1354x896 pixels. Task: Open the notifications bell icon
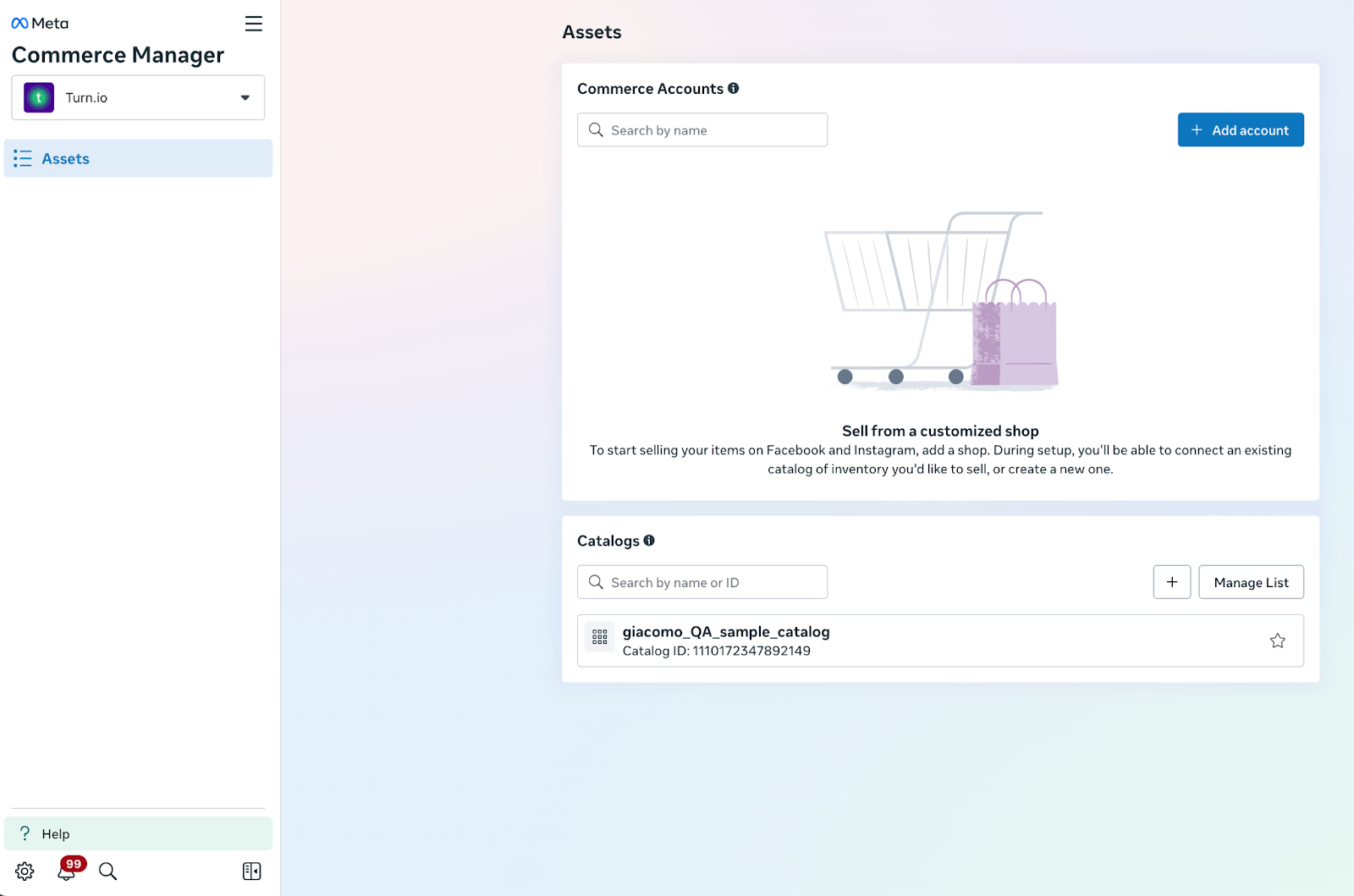(66, 871)
